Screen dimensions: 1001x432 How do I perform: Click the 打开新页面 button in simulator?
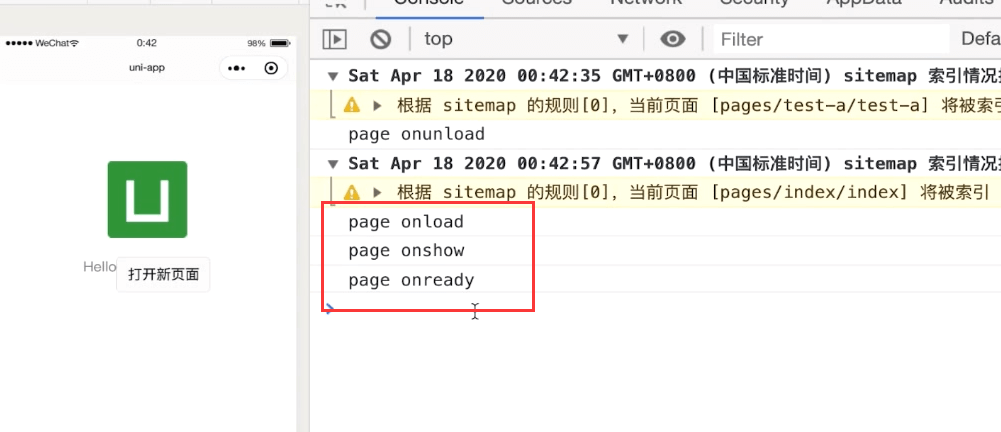(x=163, y=274)
